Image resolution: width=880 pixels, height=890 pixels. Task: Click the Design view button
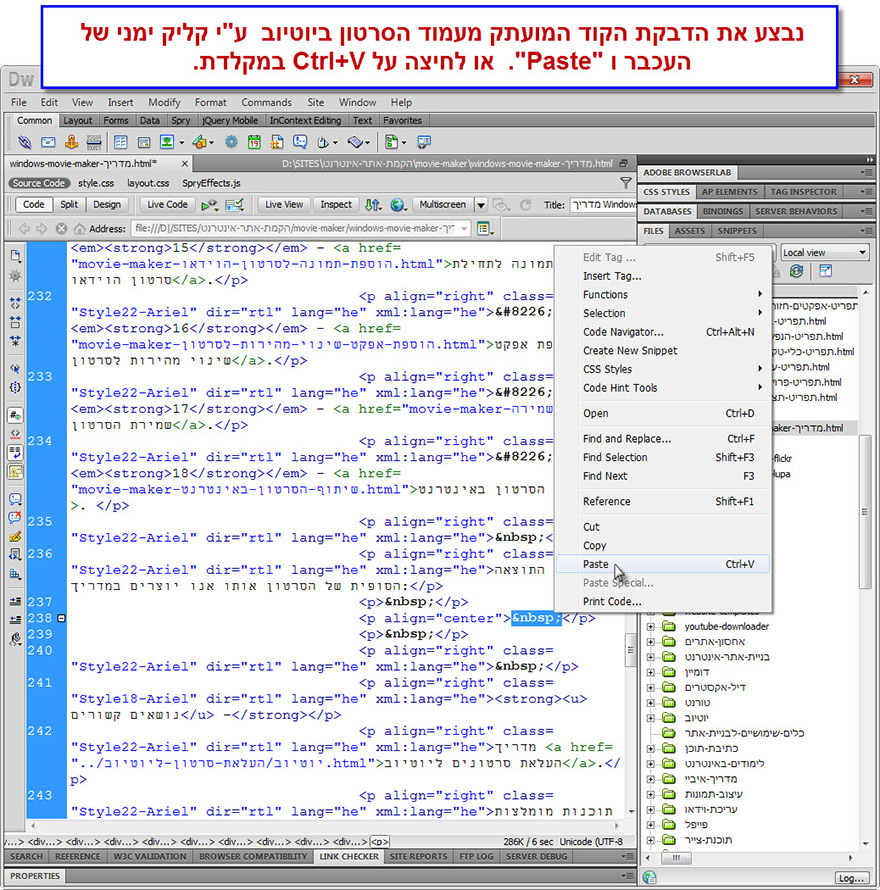point(107,205)
